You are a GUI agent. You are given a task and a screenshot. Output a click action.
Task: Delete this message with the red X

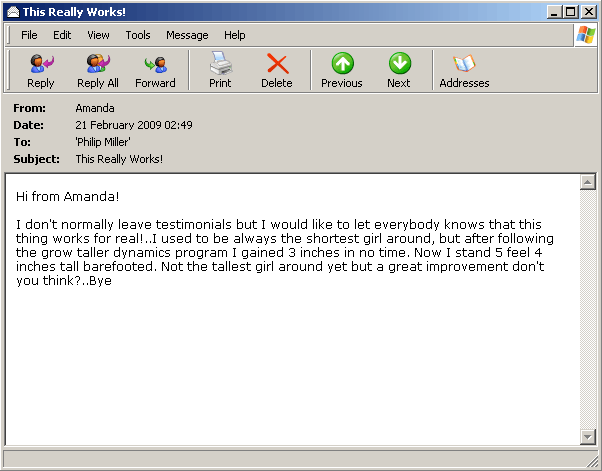(277, 70)
